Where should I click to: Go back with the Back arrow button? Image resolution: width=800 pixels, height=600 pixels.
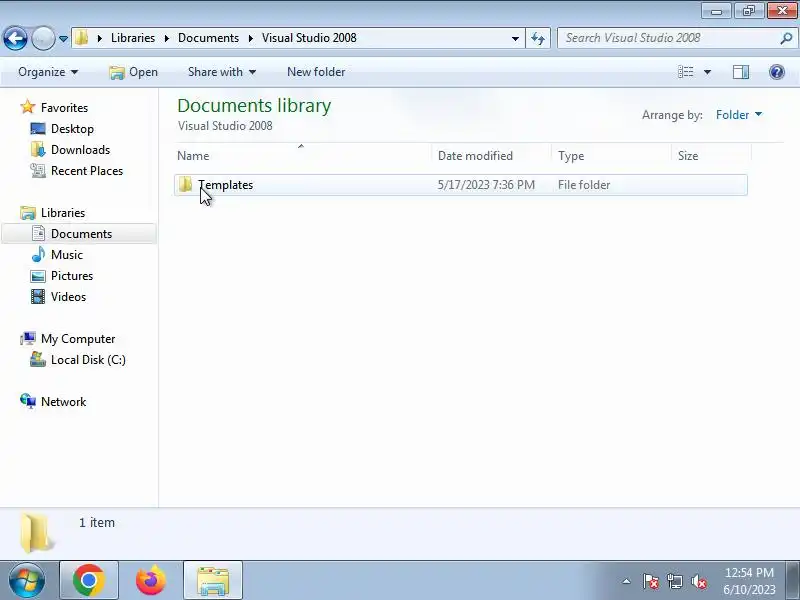coord(15,38)
